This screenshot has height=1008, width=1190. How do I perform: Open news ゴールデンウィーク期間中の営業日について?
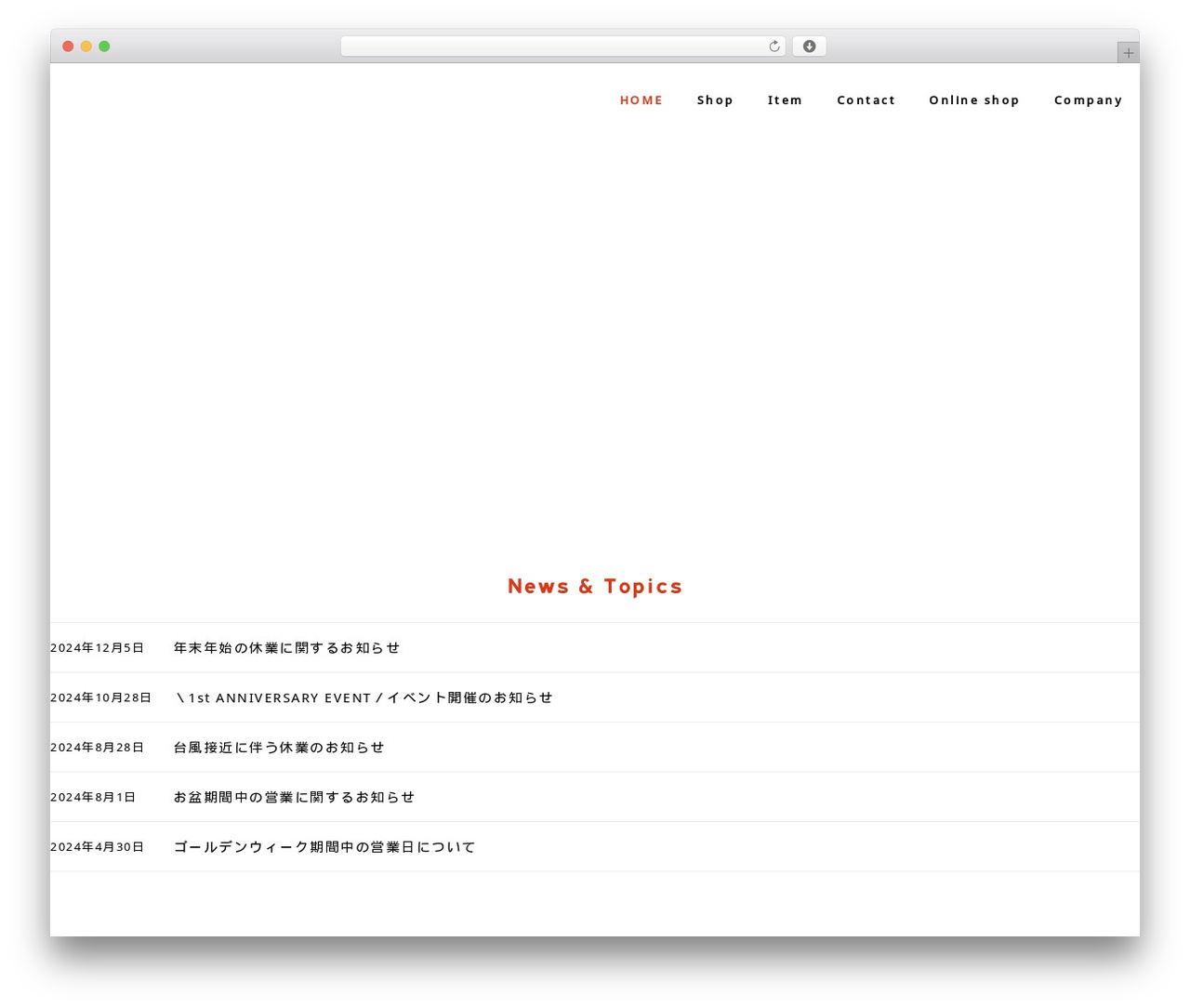pyautogui.click(x=324, y=847)
